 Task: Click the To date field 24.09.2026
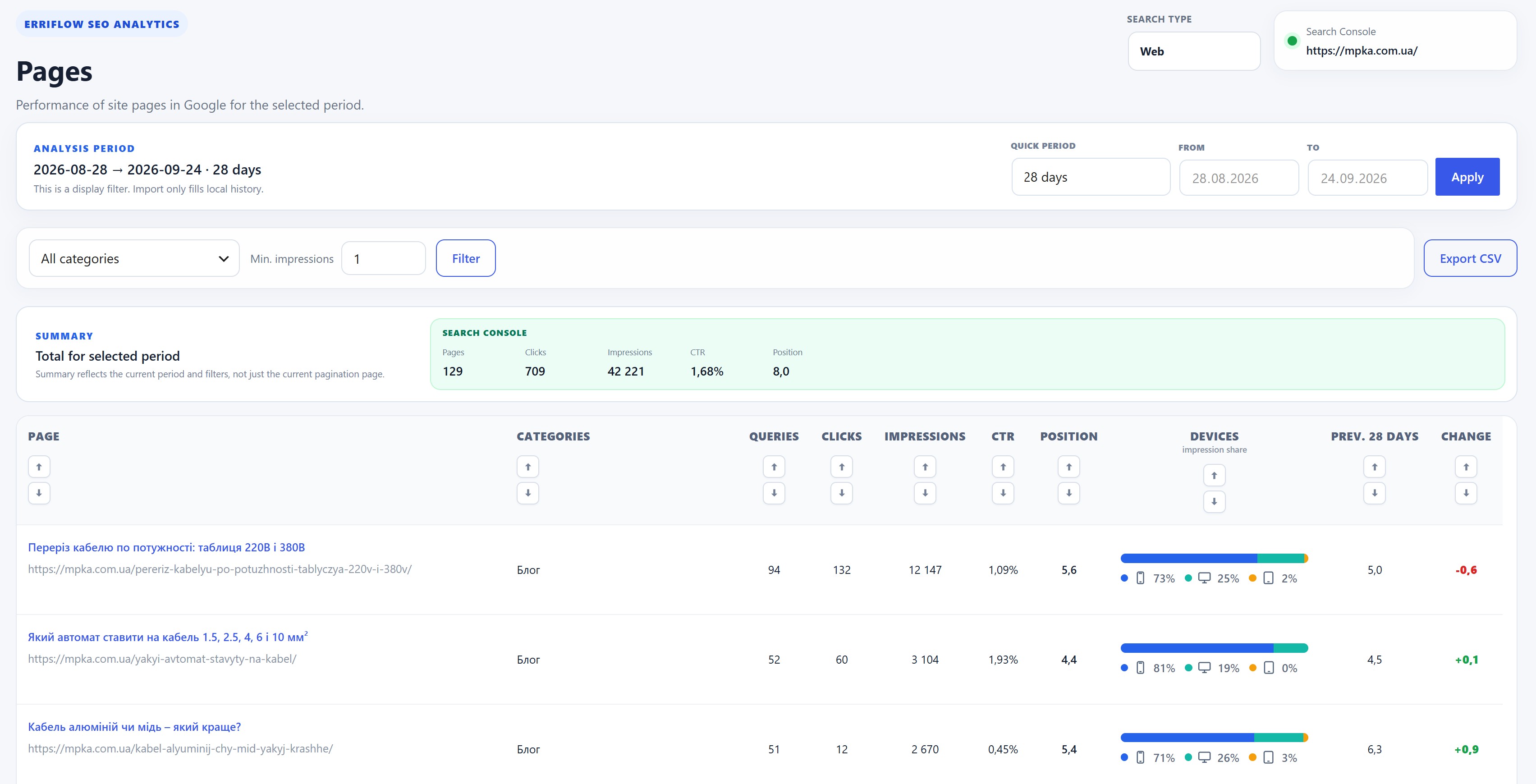point(1367,178)
